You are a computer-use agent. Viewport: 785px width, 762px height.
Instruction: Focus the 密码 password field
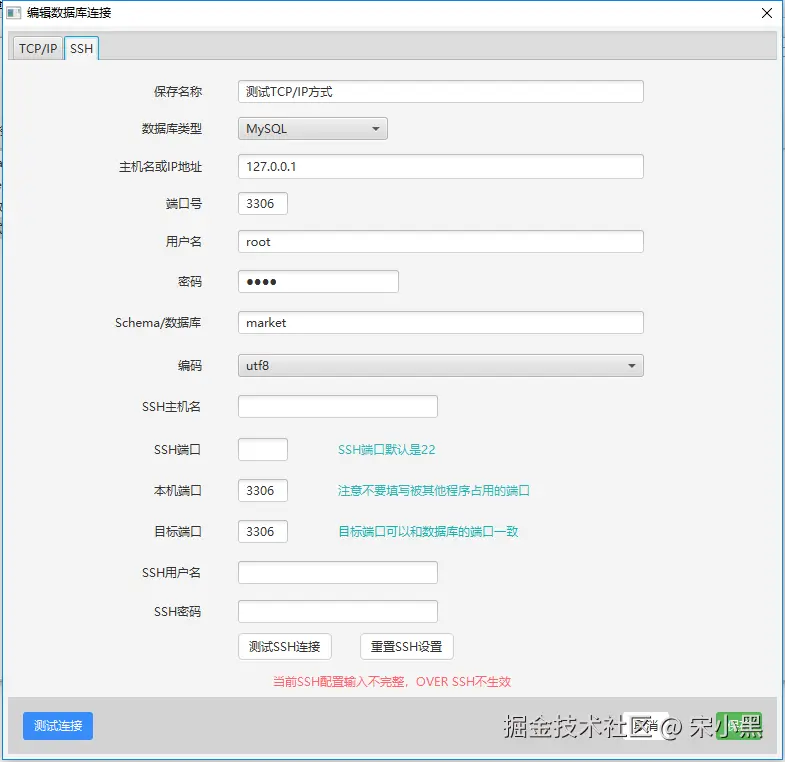tap(318, 281)
